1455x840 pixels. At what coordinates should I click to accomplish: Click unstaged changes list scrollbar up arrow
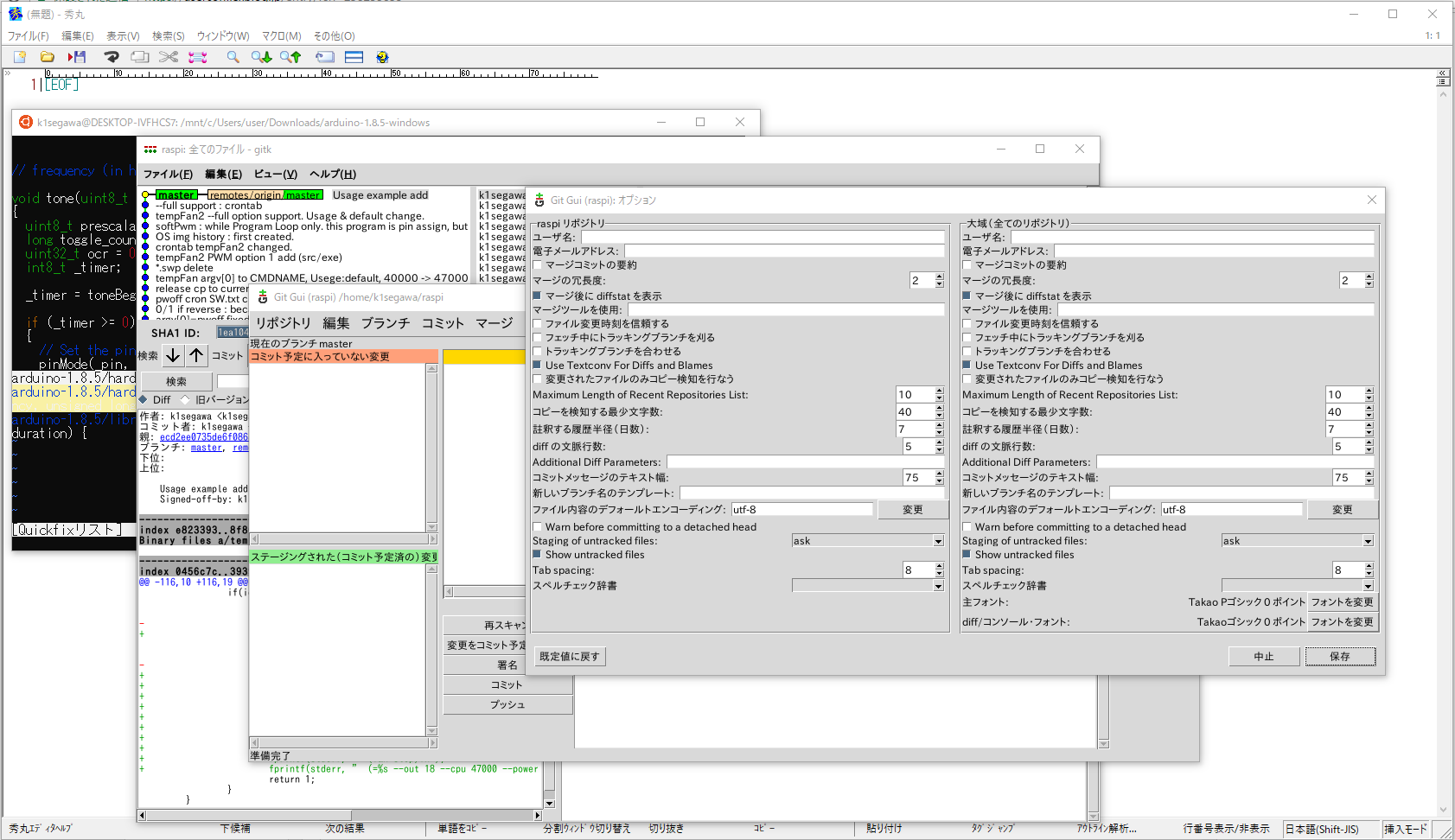pyautogui.click(x=432, y=368)
